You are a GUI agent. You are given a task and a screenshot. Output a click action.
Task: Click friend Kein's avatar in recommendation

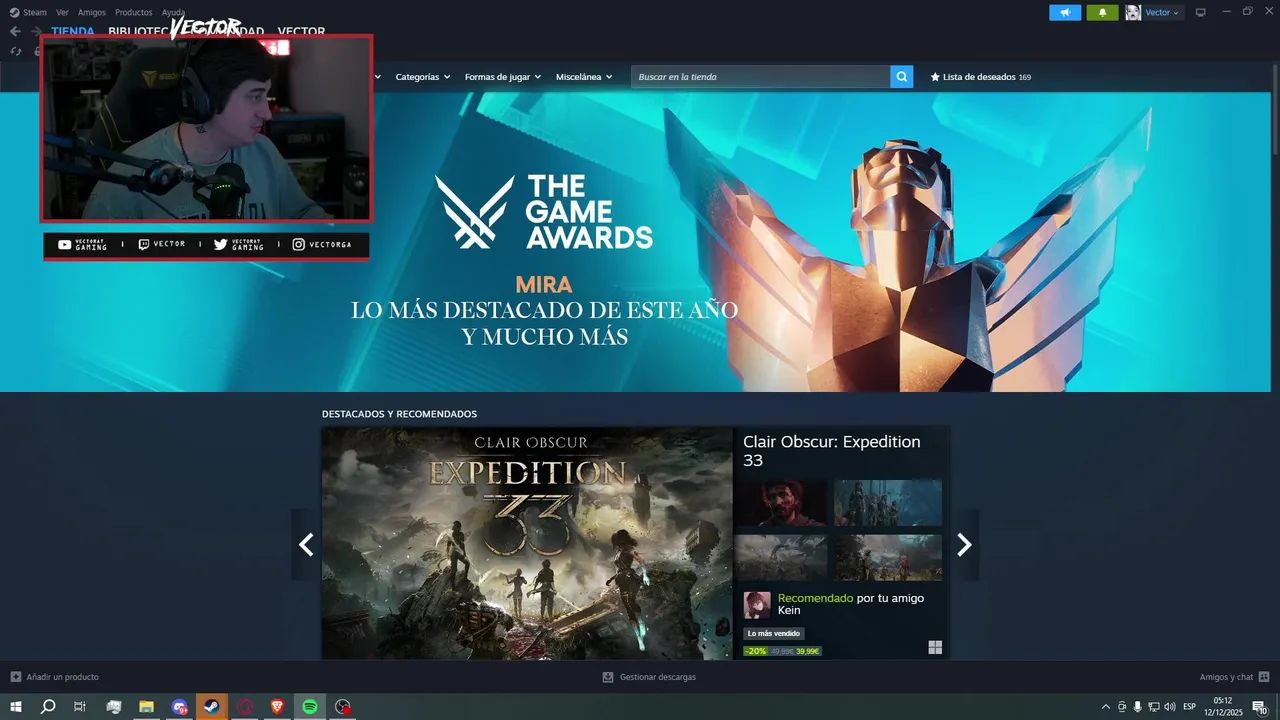(757, 605)
